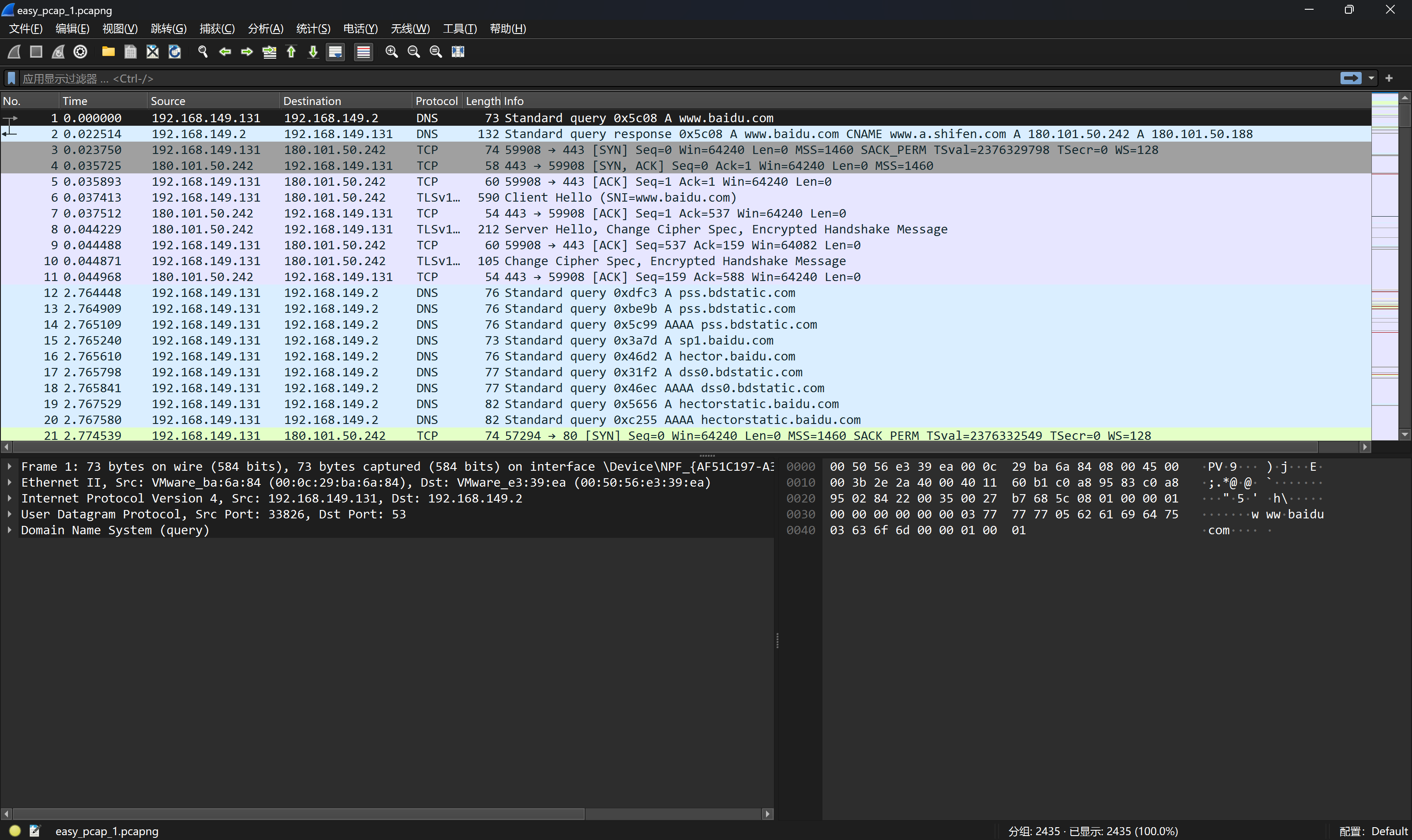Open find packet magnifier icon
The image size is (1412, 840).
point(203,52)
